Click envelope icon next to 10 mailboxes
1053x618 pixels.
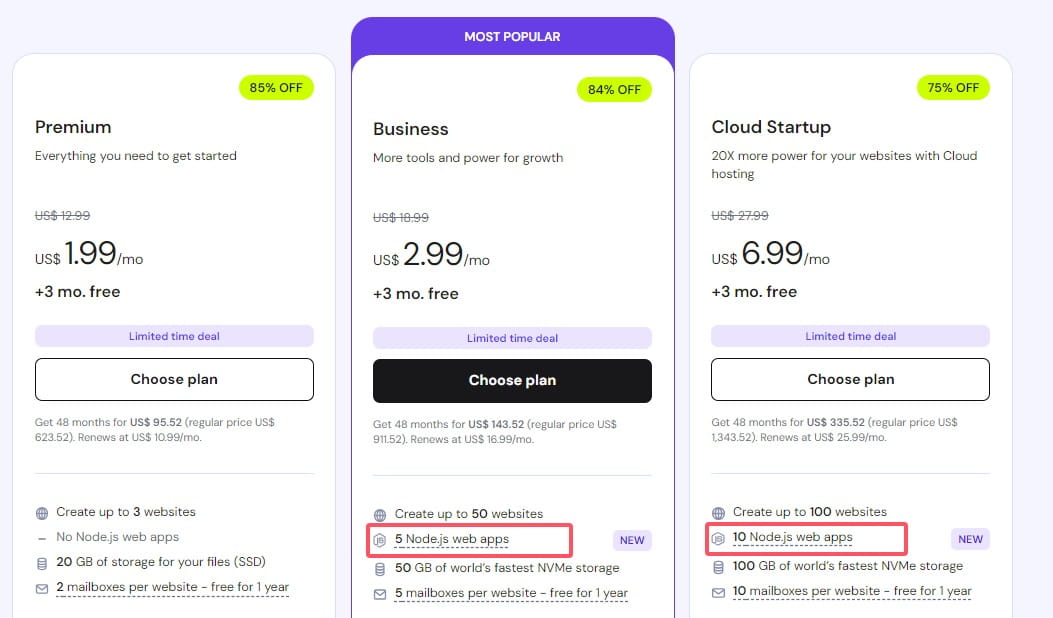click(x=718, y=592)
